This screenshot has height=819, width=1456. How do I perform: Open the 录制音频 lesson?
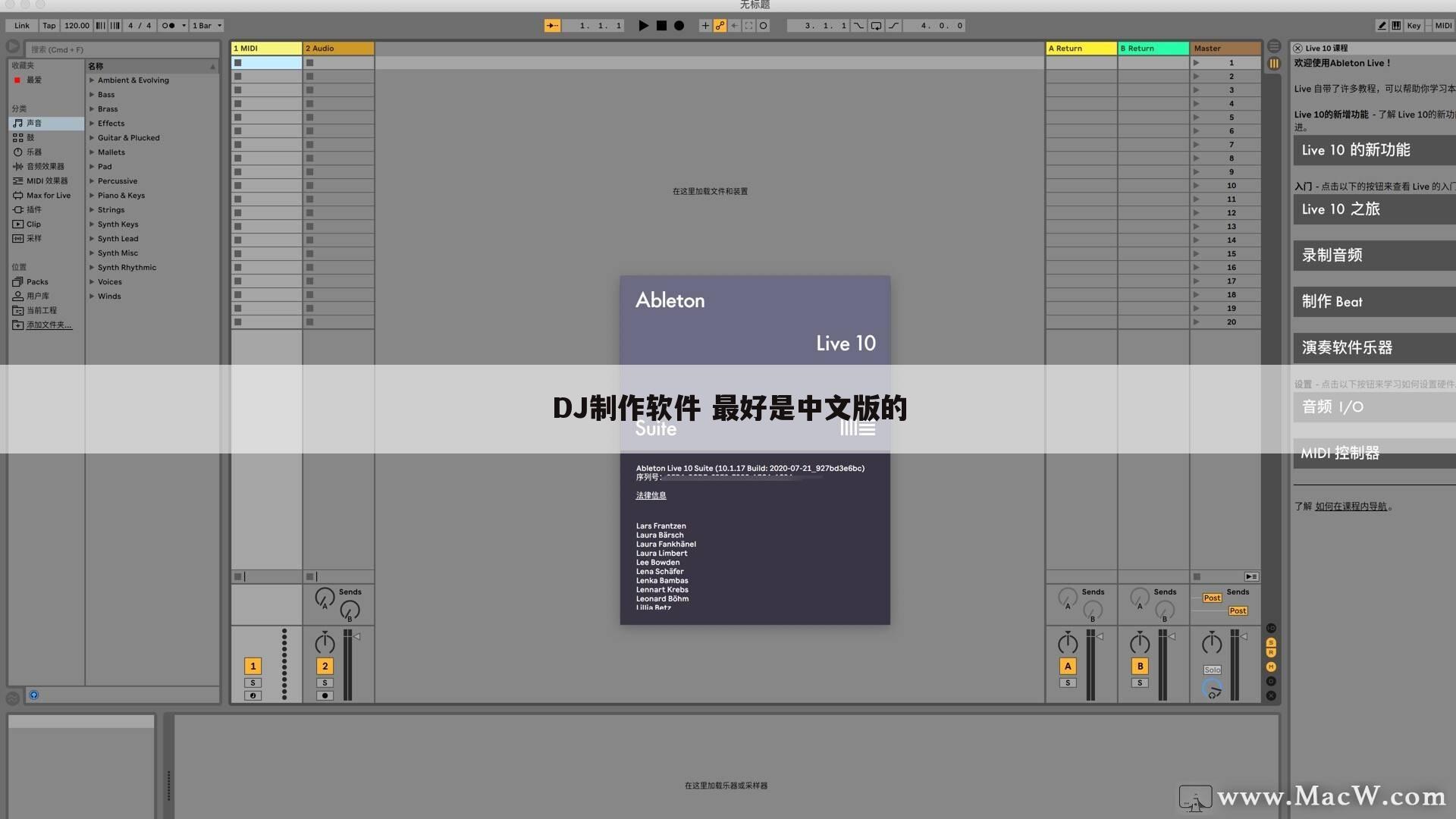tap(1374, 256)
